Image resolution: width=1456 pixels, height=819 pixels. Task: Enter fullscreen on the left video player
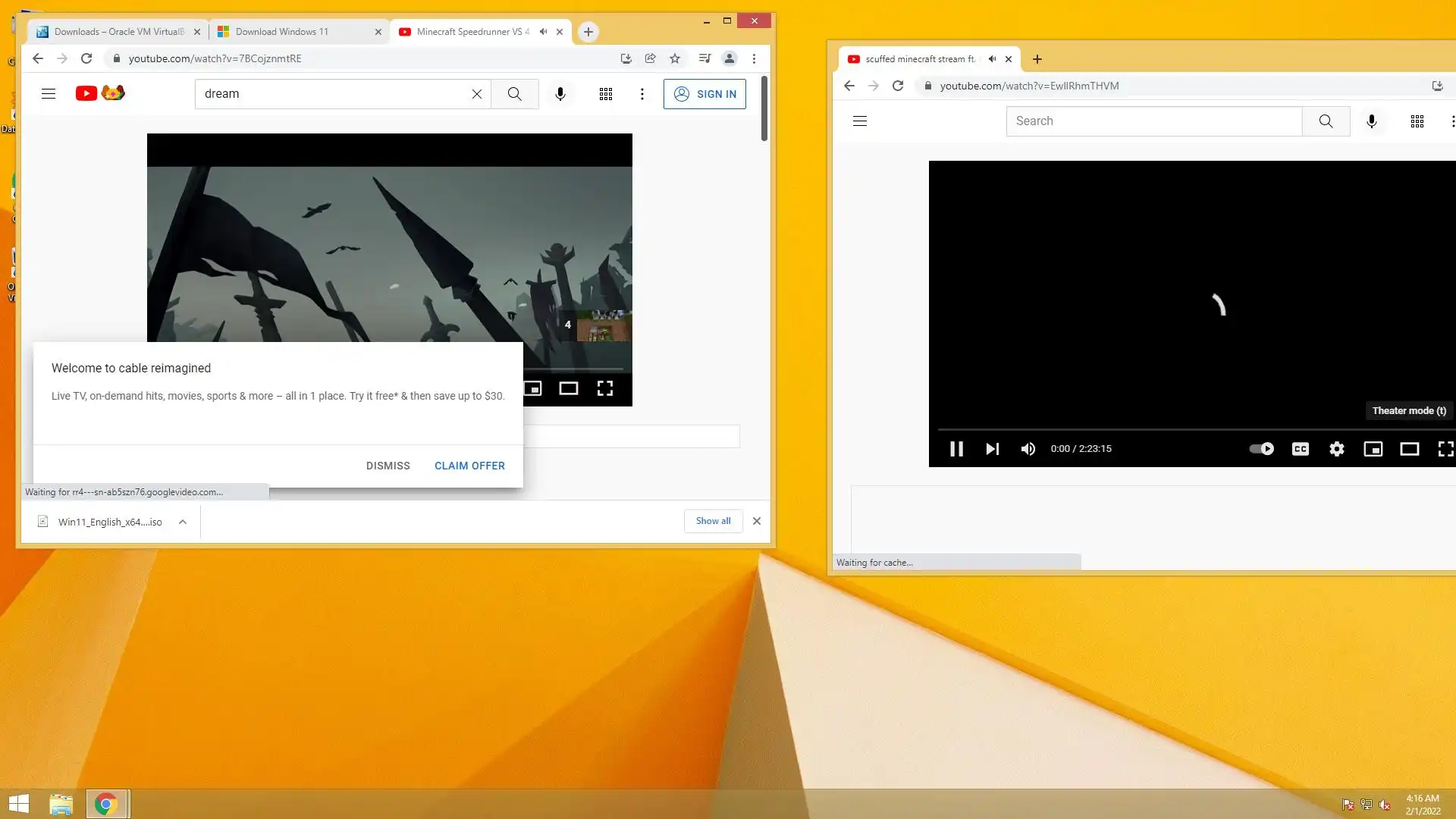tap(604, 388)
